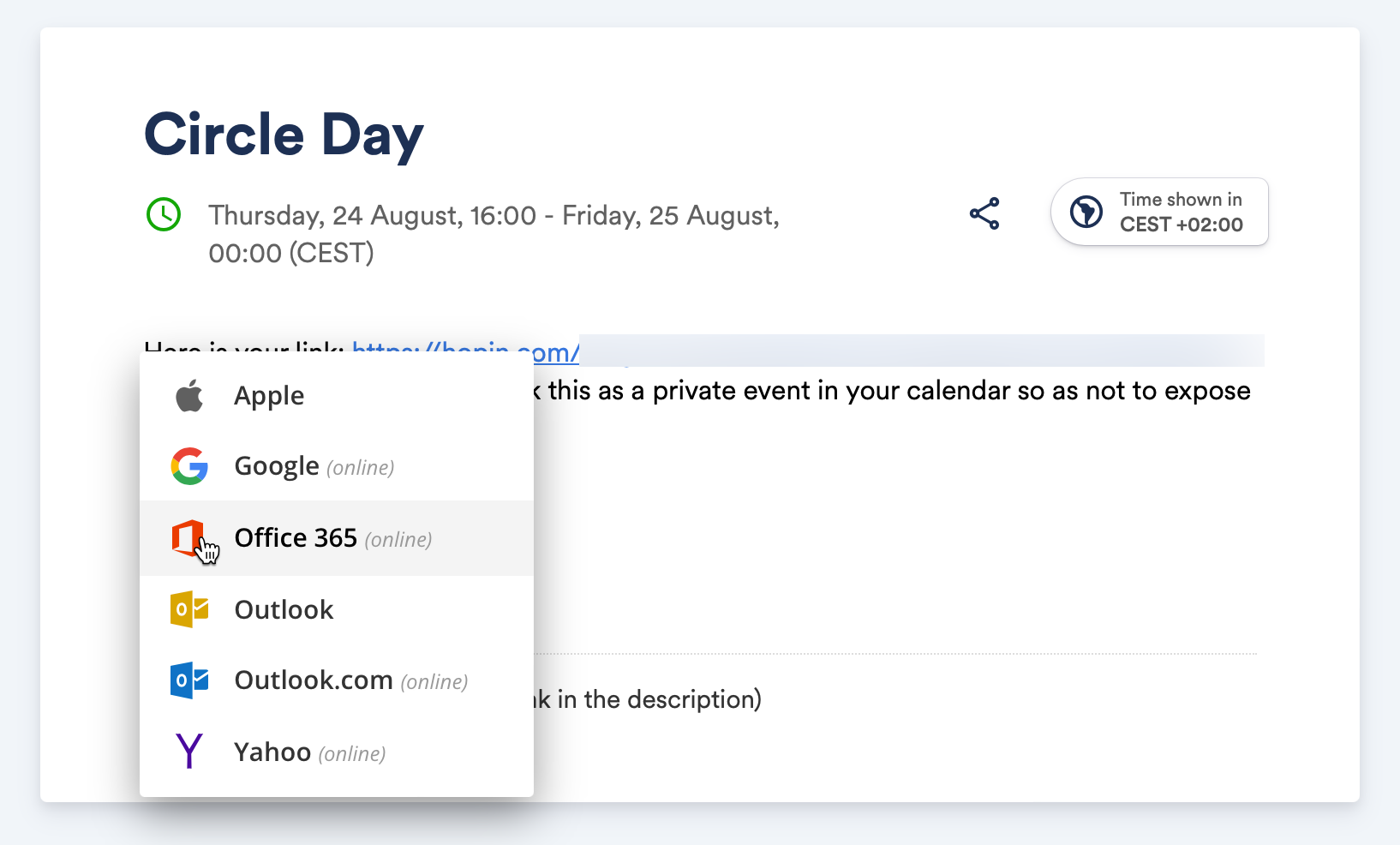Click the Circle Day event title
Viewport: 1400px width, 845px height.
(283, 135)
